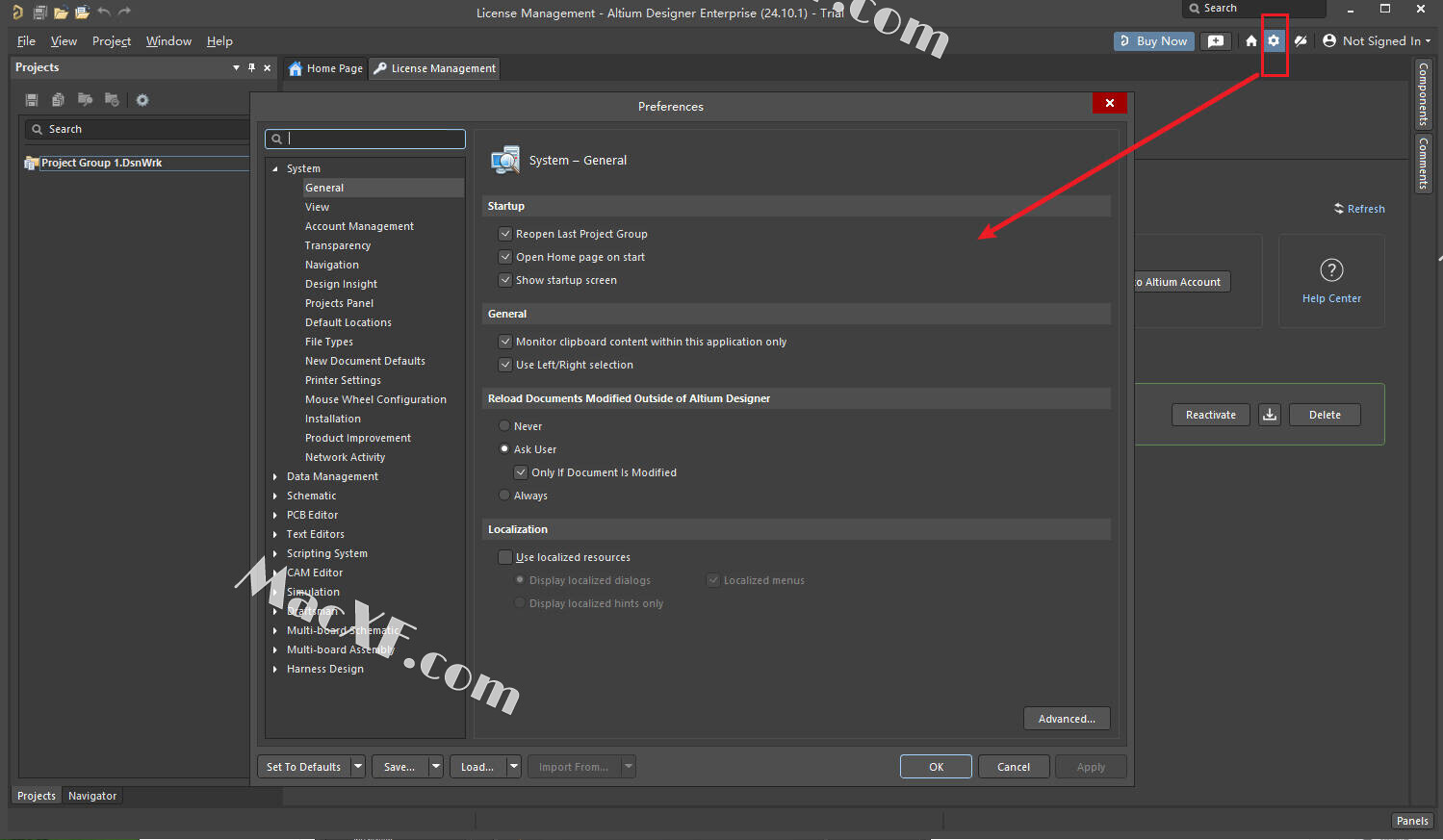Click OK in the Preferences dialog
Viewport: 1443px width, 840px height.
pyautogui.click(x=936, y=767)
